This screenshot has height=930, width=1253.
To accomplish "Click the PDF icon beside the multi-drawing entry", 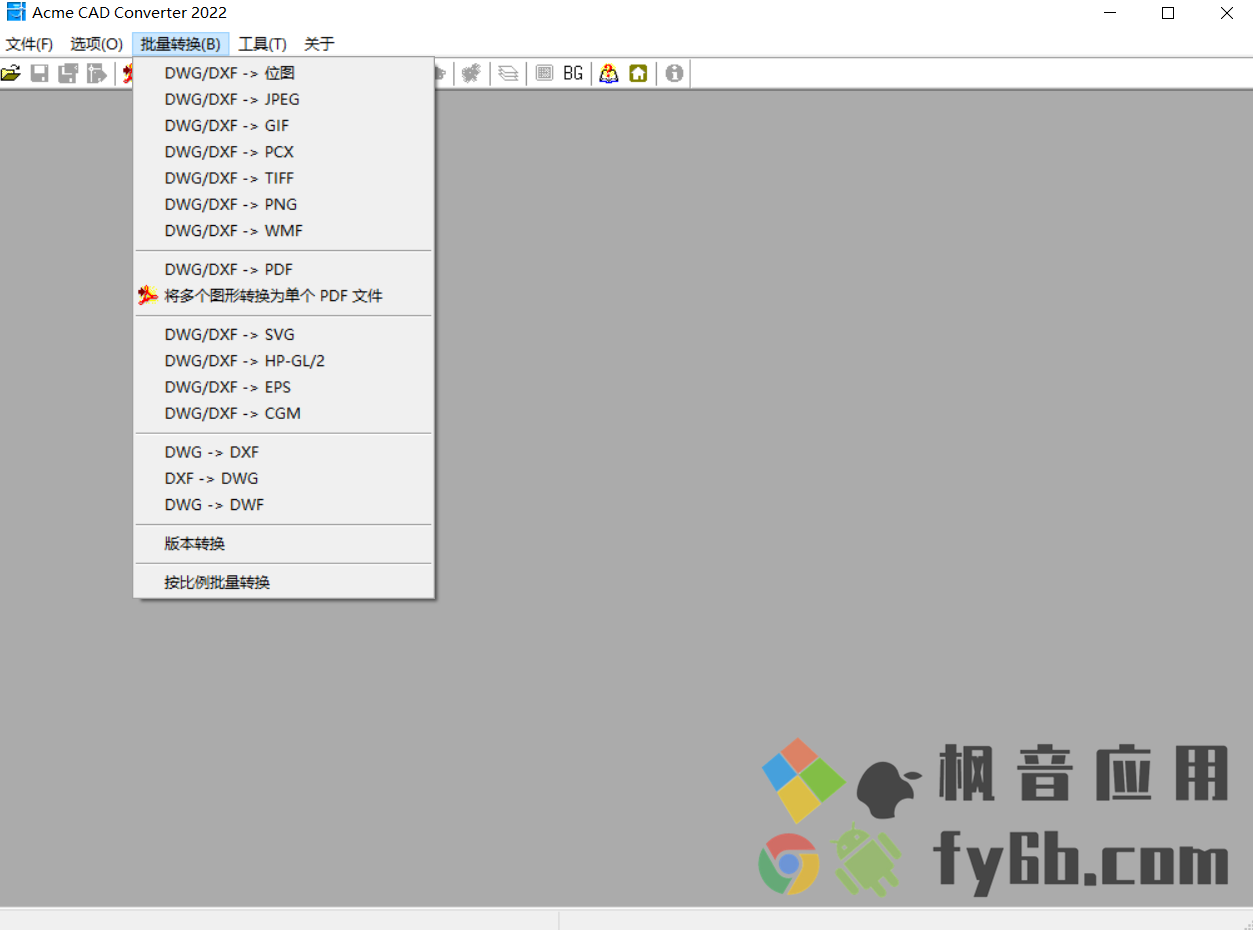I will 148,295.
